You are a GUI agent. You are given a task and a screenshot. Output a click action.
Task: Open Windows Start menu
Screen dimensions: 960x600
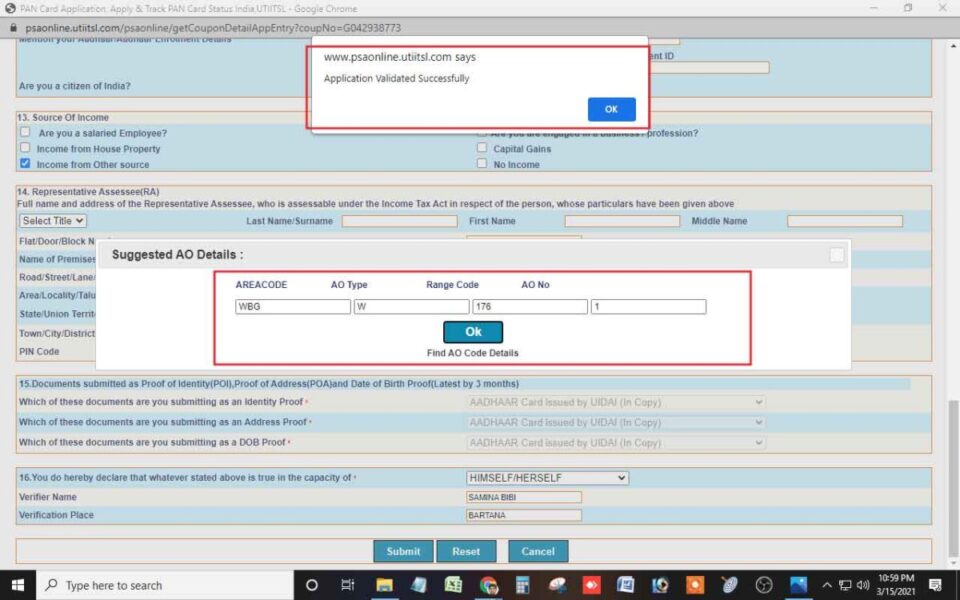click(18, 585)
